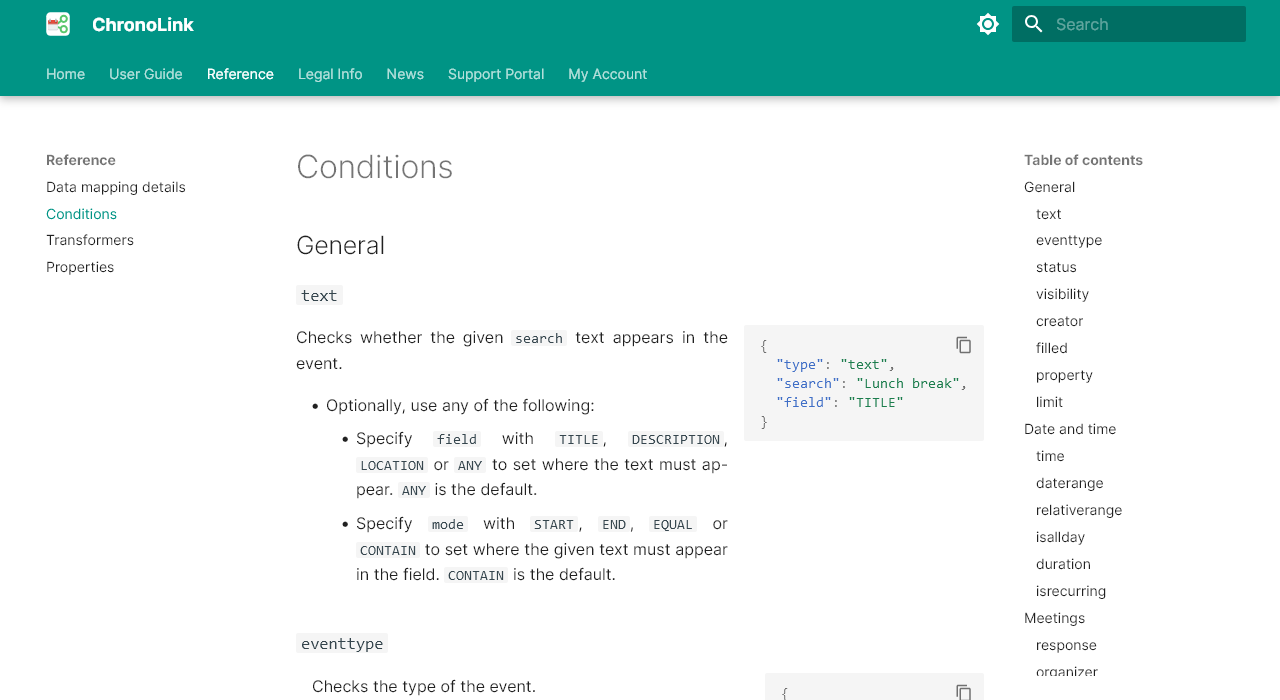
Task: Click the search magnifier icon
Action: [1034, 24]
